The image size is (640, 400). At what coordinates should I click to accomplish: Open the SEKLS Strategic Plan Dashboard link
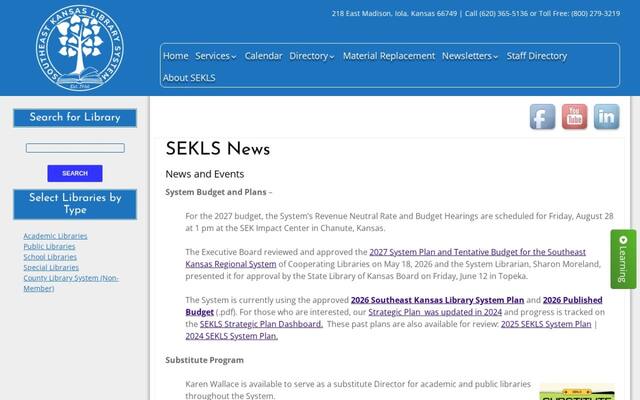point(261,324)
